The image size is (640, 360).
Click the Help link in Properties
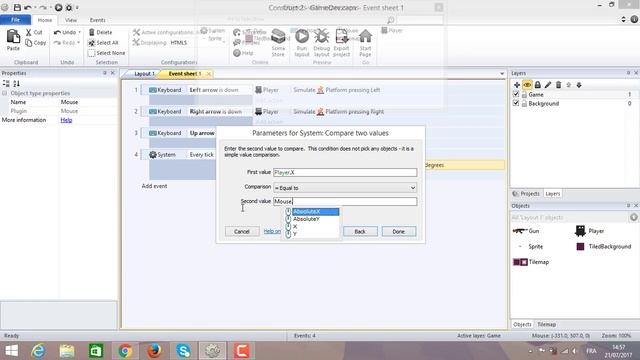(x=66, y=120)
